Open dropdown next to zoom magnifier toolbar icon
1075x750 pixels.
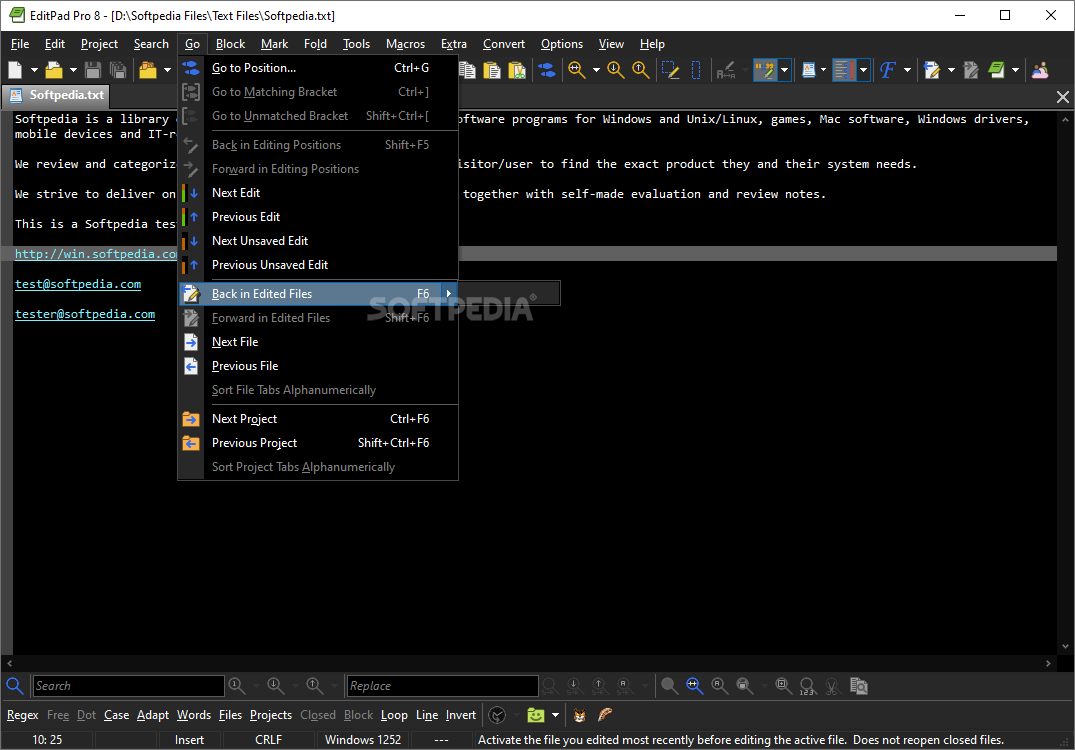coord(596,70)
